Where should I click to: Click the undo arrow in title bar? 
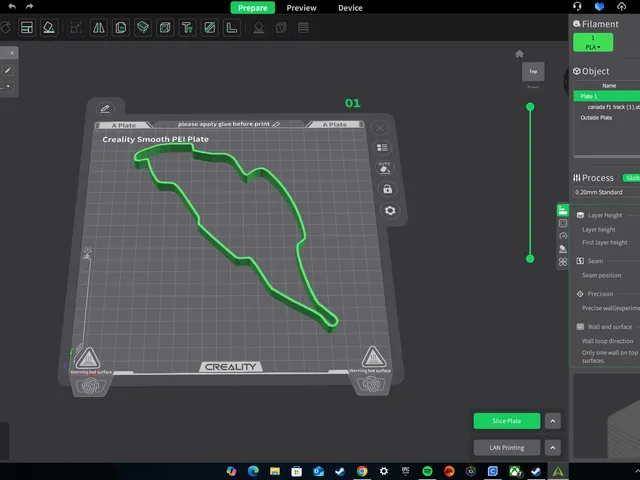pyautogui.click(x=12, y=7)
